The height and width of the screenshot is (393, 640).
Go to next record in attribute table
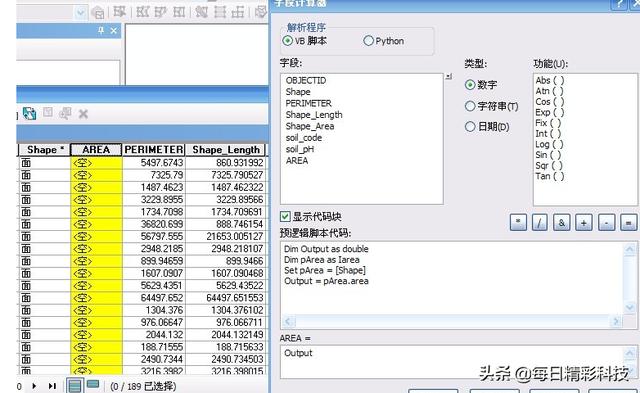coord(34,386)
